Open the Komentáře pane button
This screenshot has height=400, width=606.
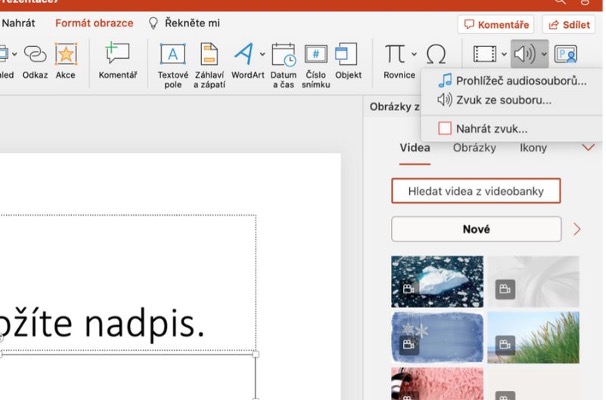pos(496,25)
